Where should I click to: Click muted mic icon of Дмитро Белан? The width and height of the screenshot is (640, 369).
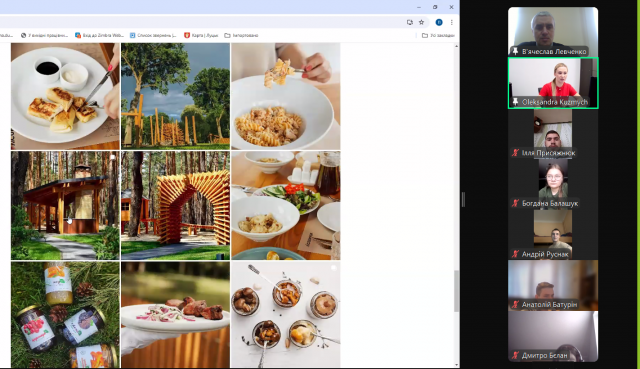click(516, 355)
